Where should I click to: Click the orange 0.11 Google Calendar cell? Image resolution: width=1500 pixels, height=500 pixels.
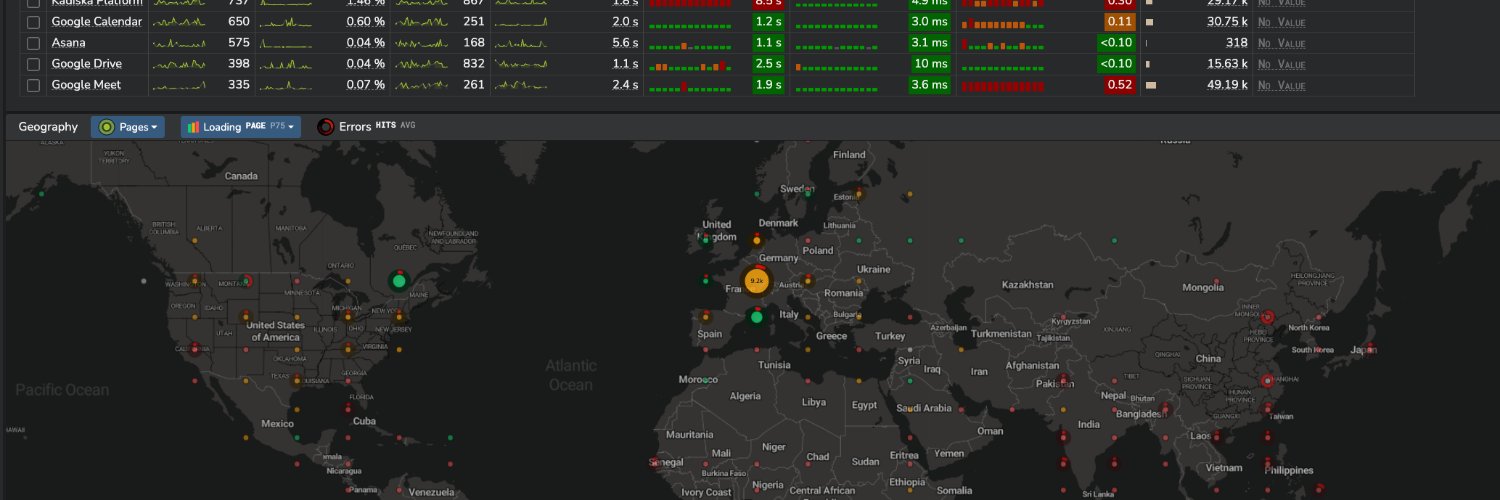click(1120, 22)
